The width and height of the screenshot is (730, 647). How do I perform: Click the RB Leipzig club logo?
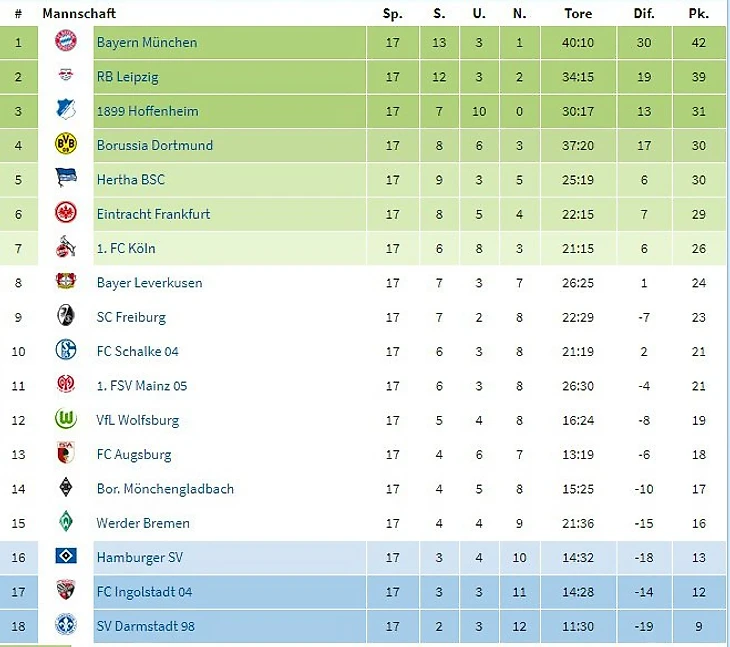pyautogui.click(x=66, y=77)
